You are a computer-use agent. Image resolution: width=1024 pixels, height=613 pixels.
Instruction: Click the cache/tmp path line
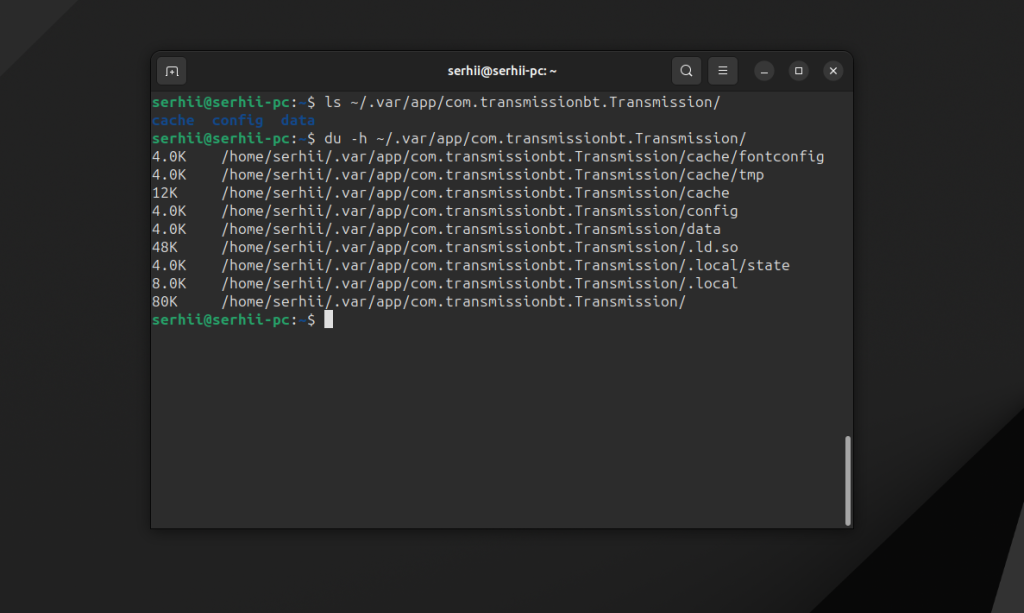click(458, 175)
